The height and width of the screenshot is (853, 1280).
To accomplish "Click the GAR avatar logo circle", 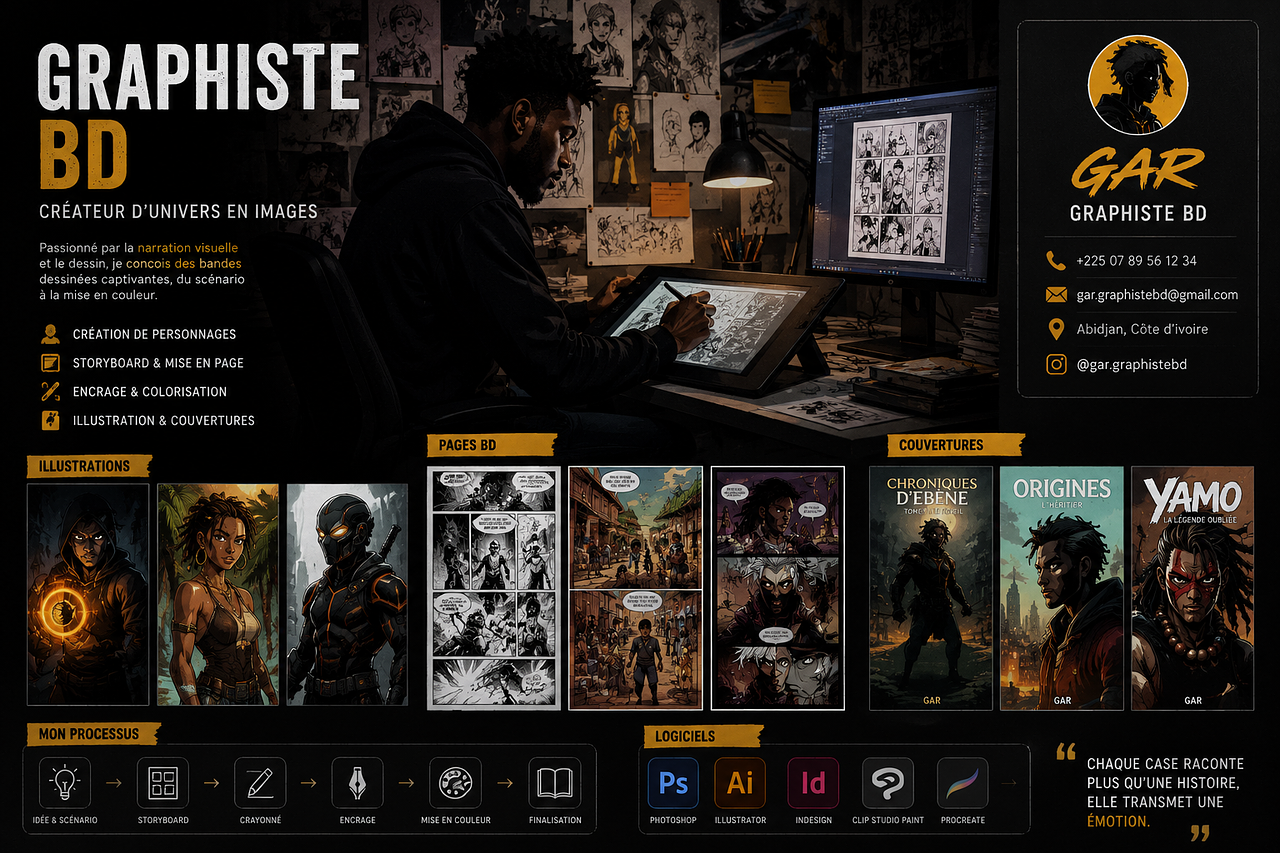I will [x=1138, y=86].
